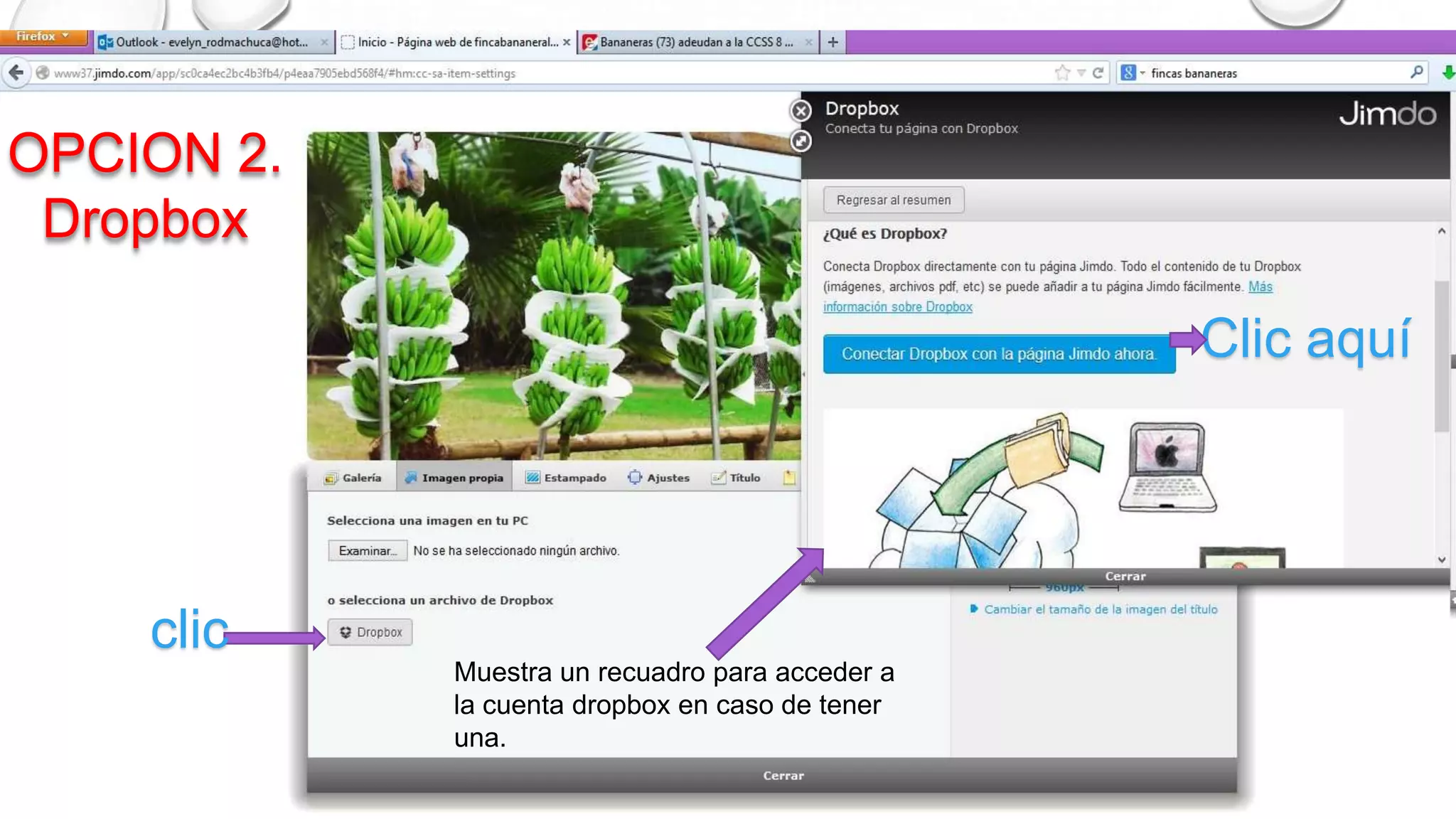Click Regresar al resumen button
This screenshot has height=819, width=1456.
point(894,200)
